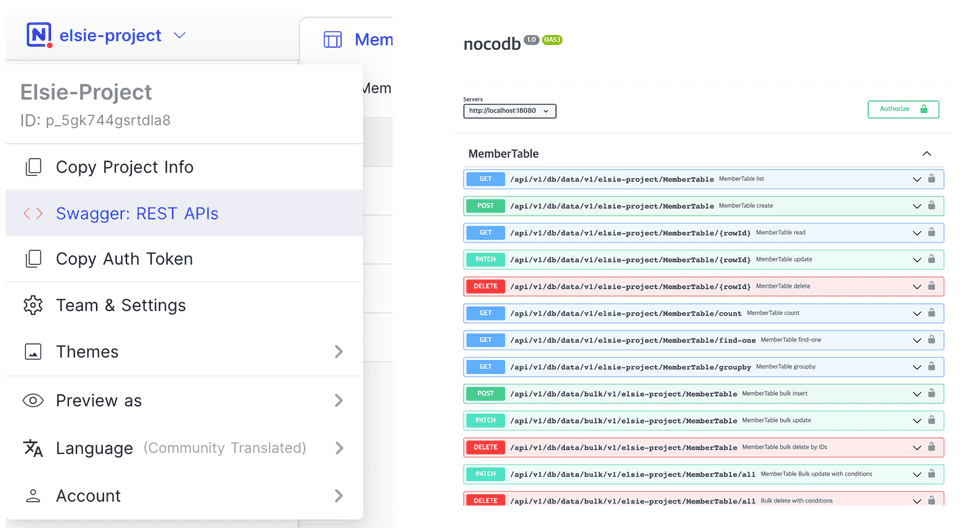This screenshot has height=528, width=960.
Task: Open the Servers localhost dropdown
Action: (x=510, y=111)
